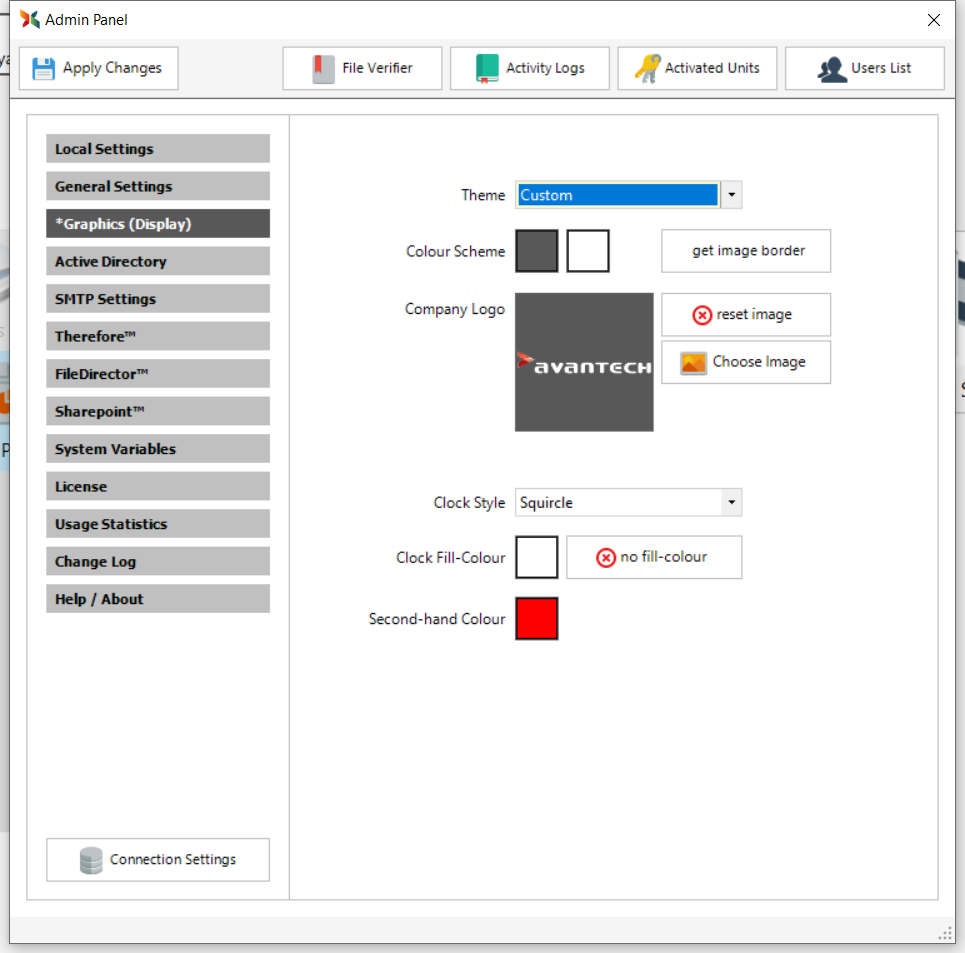Image resolution: width=965 pixels, height=953 pixels.
Task: Click the Activated Units keys icon
Action: pyautogui.click(x=647, y=68)
